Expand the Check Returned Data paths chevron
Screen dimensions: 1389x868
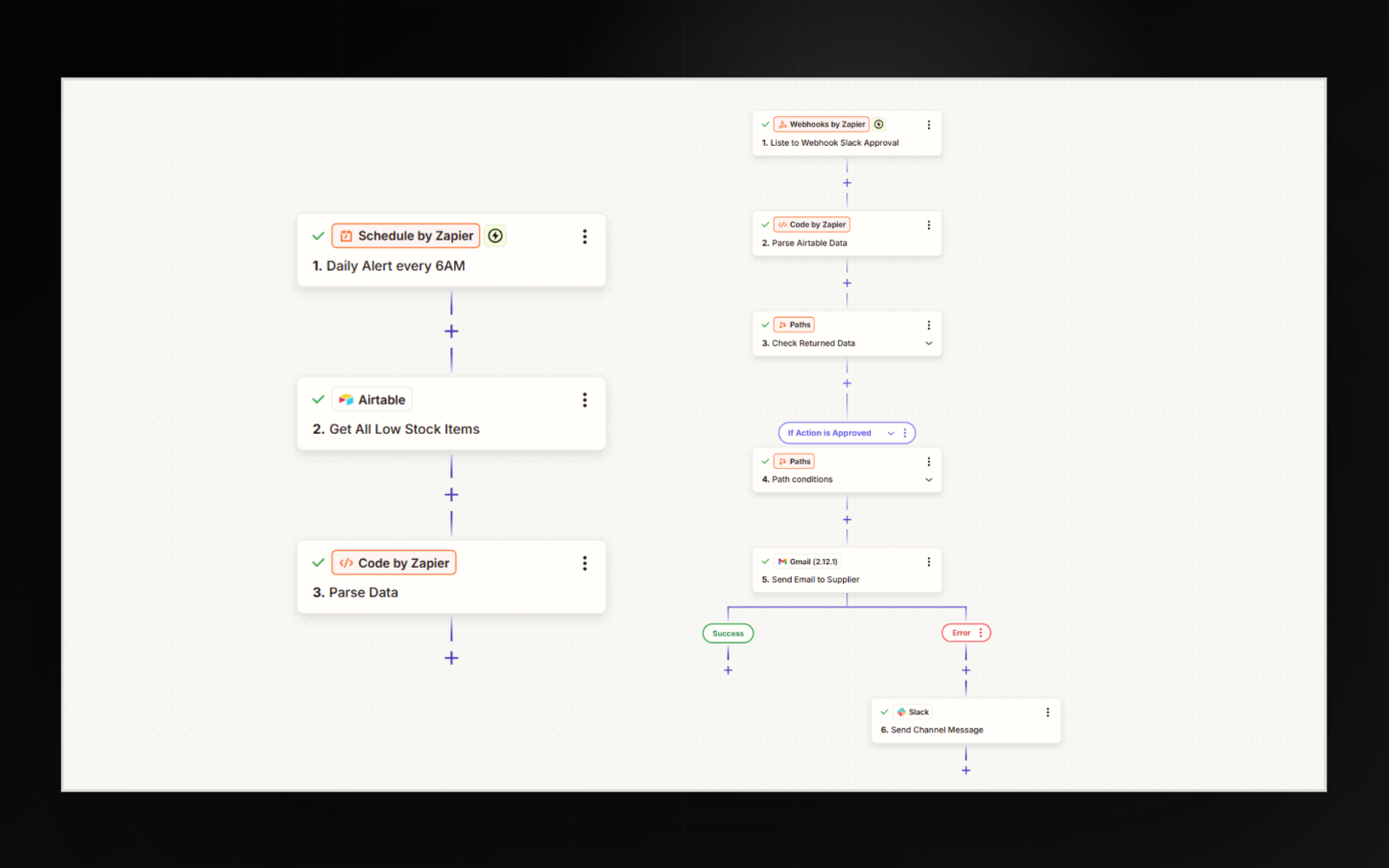point(929,343)
